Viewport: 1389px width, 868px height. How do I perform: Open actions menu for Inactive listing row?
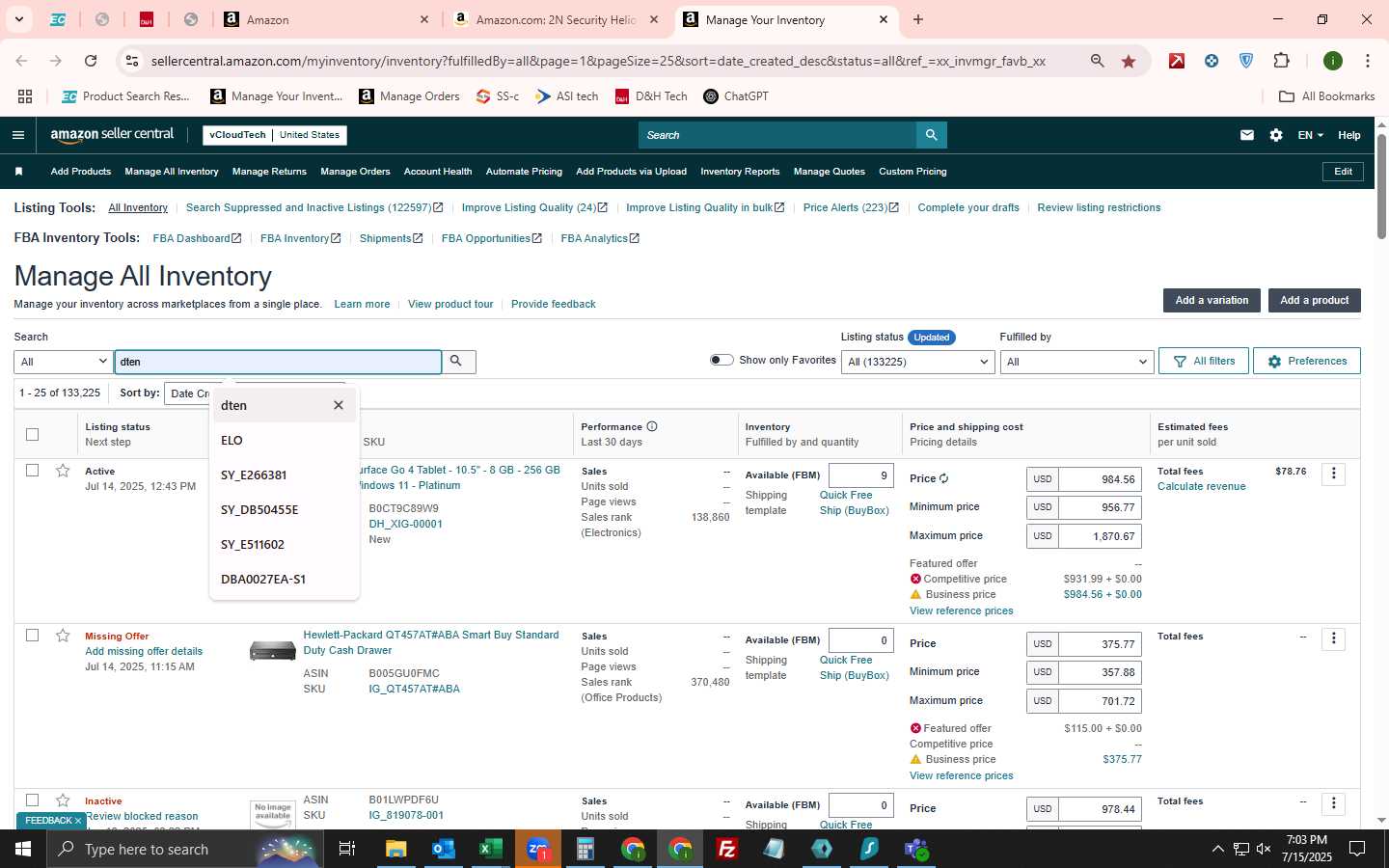click(x=1334, y=803)
